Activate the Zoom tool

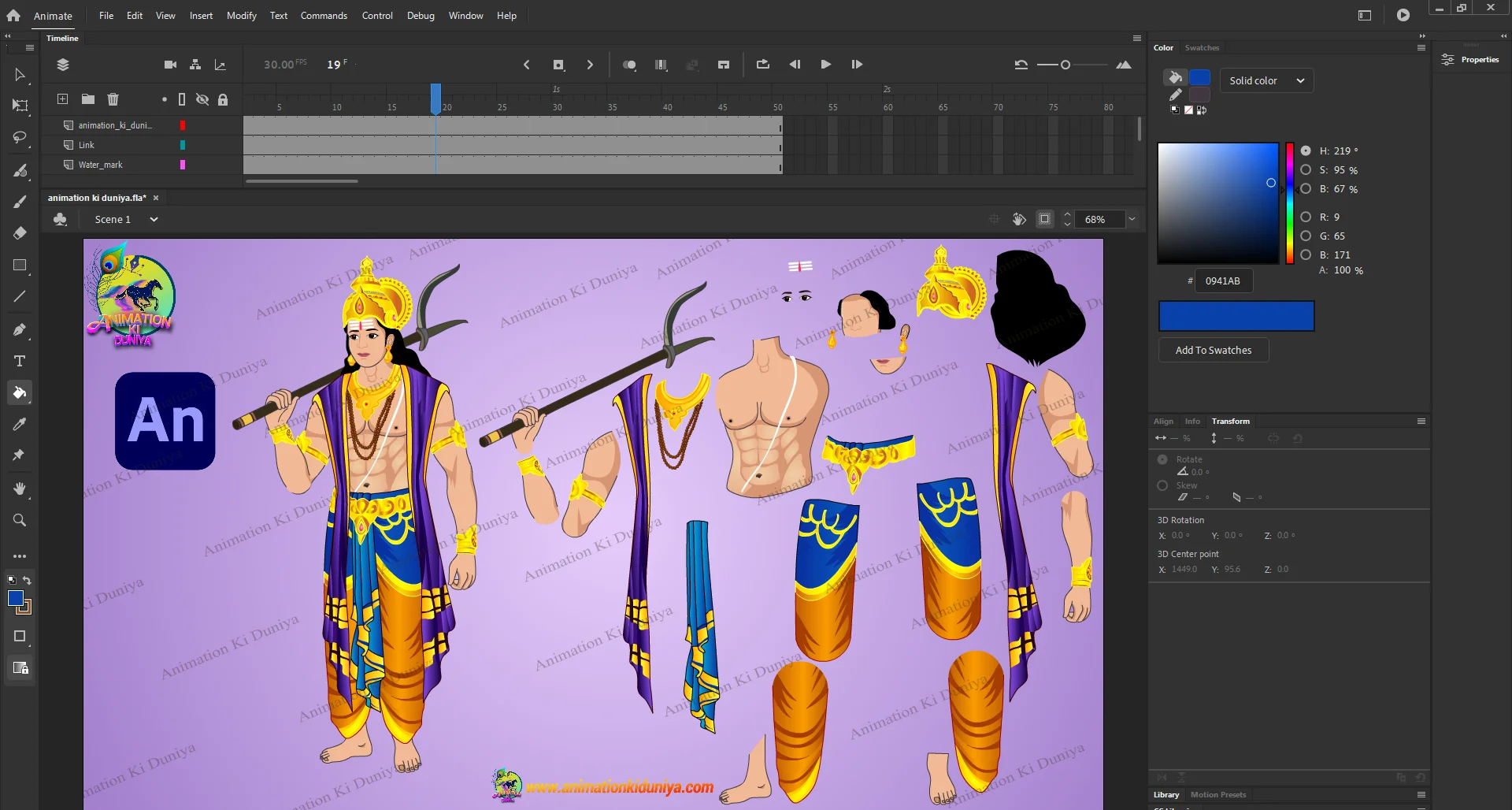pyautogui.click(x=20, y=520)
